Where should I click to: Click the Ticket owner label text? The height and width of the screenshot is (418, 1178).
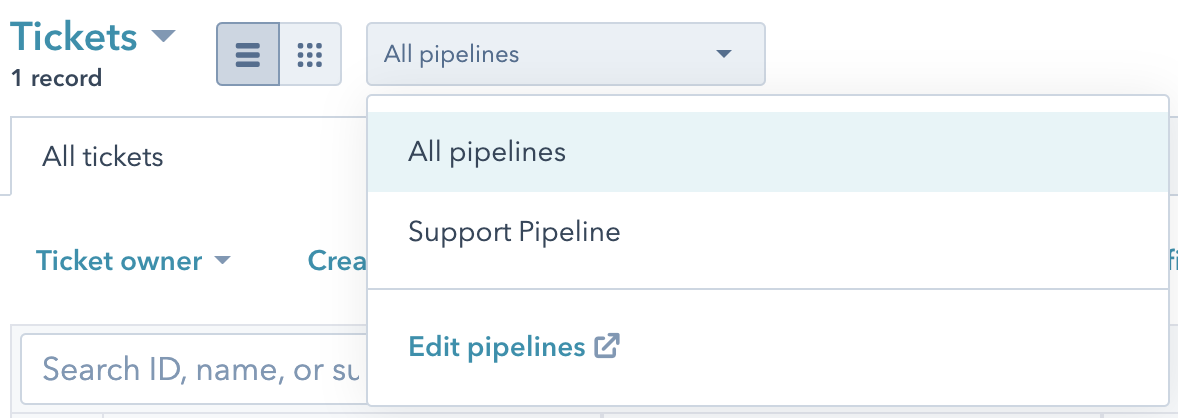pyautogui.click(x=119, y=262)
